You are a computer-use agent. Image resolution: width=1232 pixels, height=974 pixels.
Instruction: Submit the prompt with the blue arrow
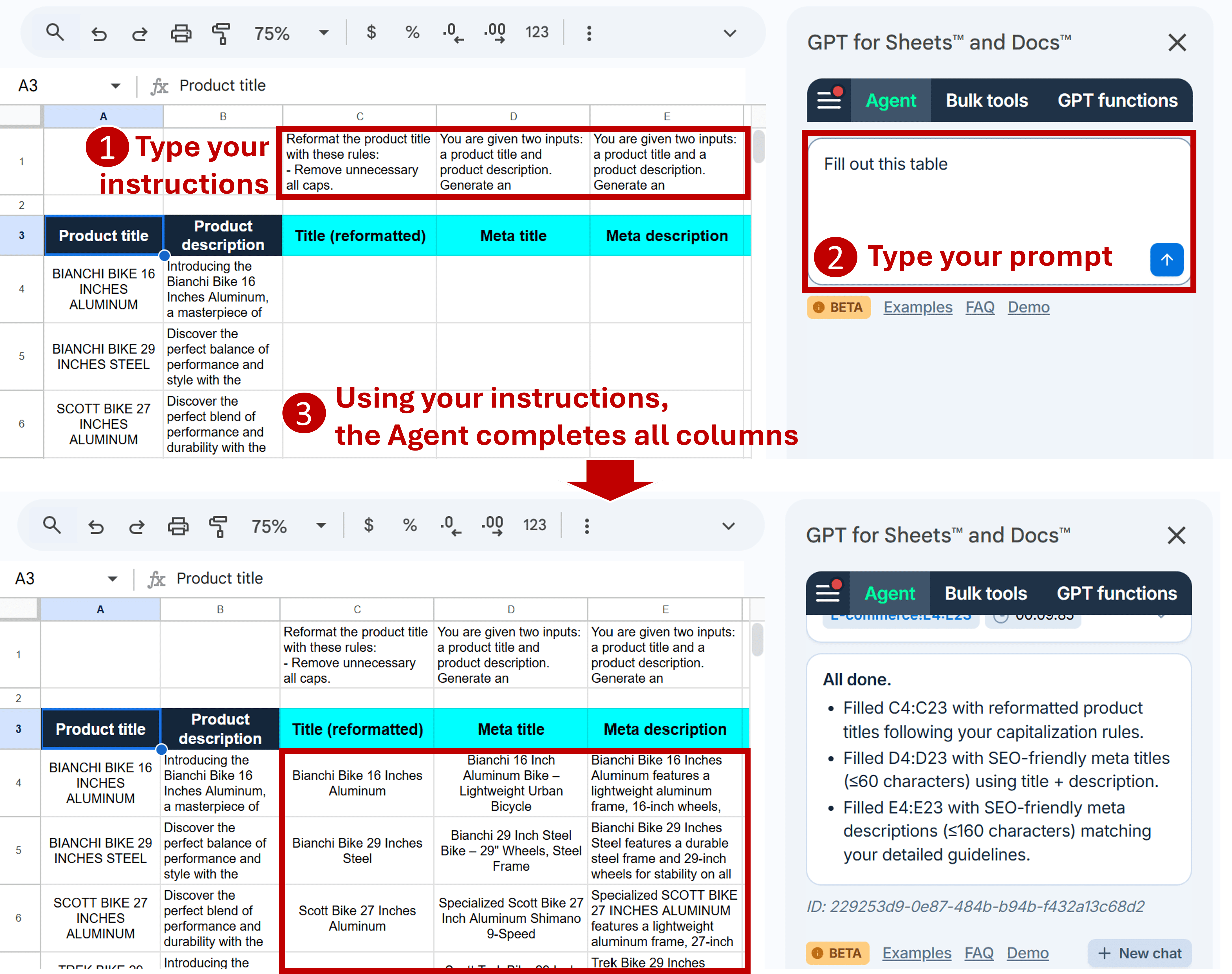click(x=1166, y=260)
